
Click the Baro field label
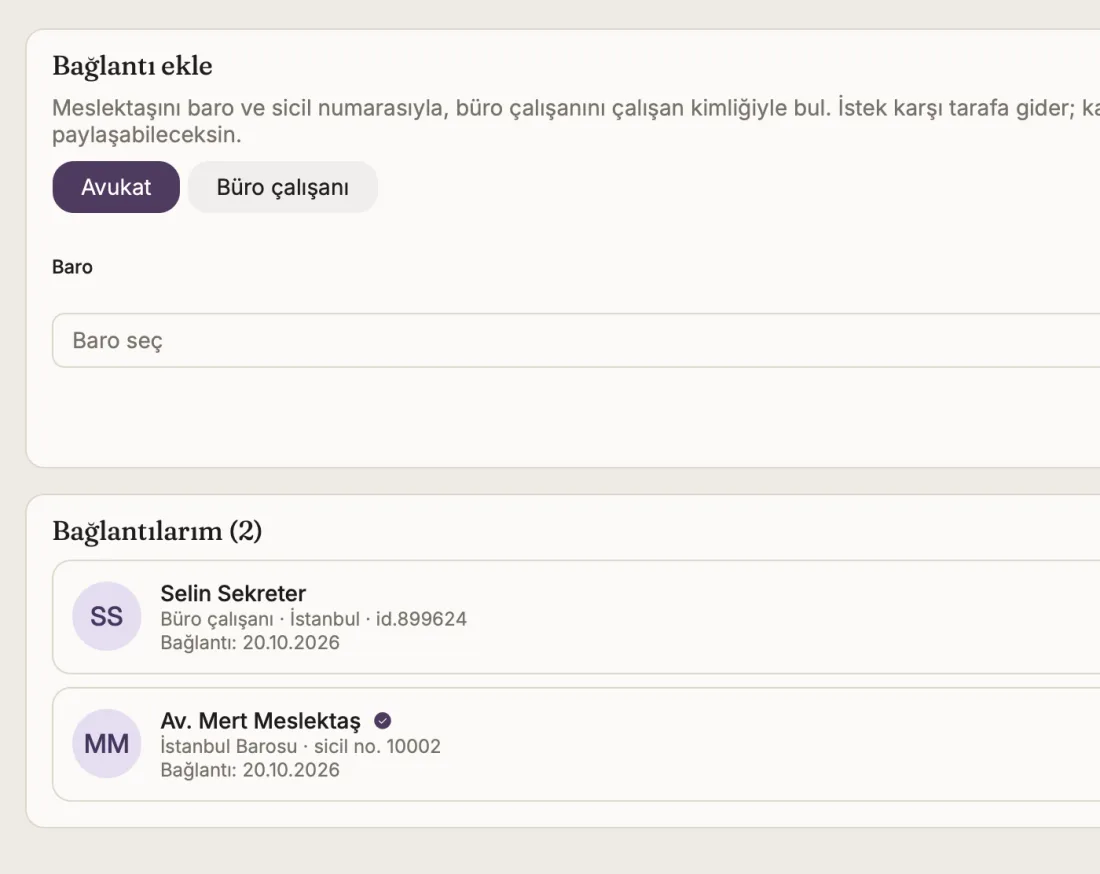(x=72, y=267)
